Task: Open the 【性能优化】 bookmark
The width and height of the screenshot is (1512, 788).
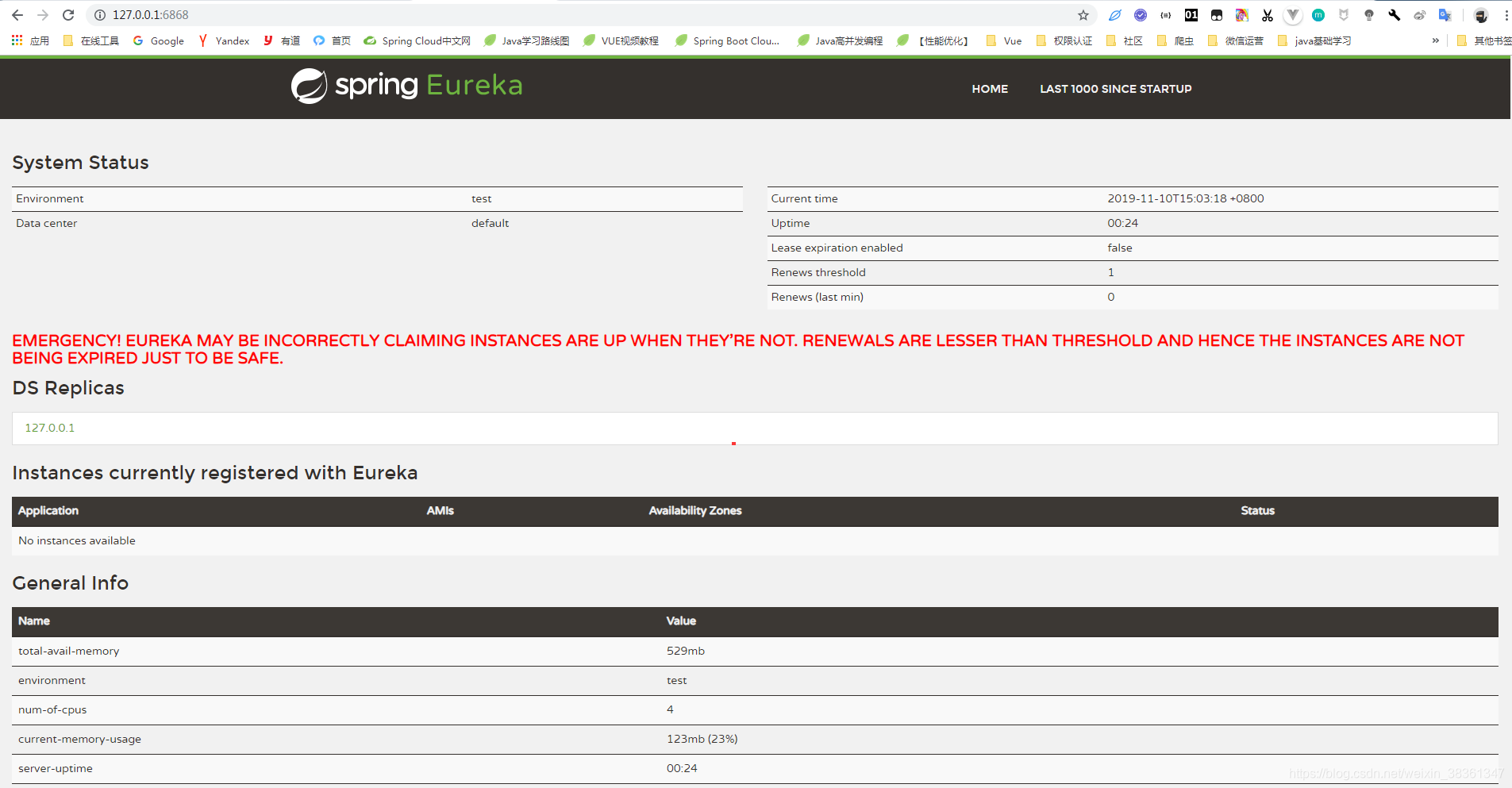Action: [933, 40]
